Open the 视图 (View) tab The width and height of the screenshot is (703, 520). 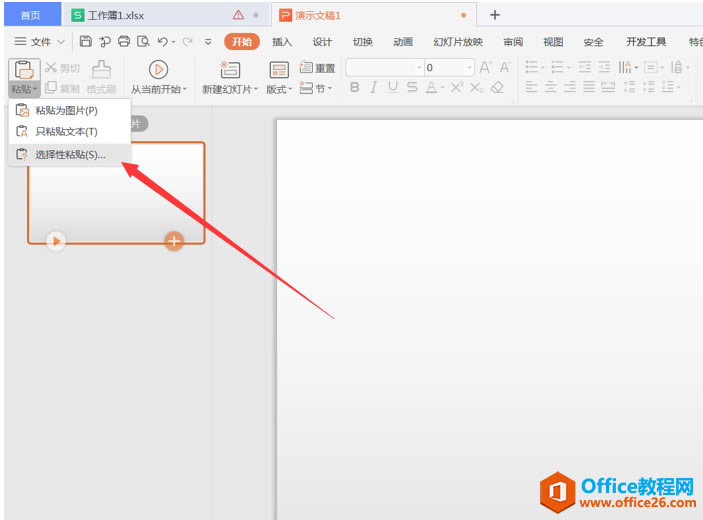553,42
